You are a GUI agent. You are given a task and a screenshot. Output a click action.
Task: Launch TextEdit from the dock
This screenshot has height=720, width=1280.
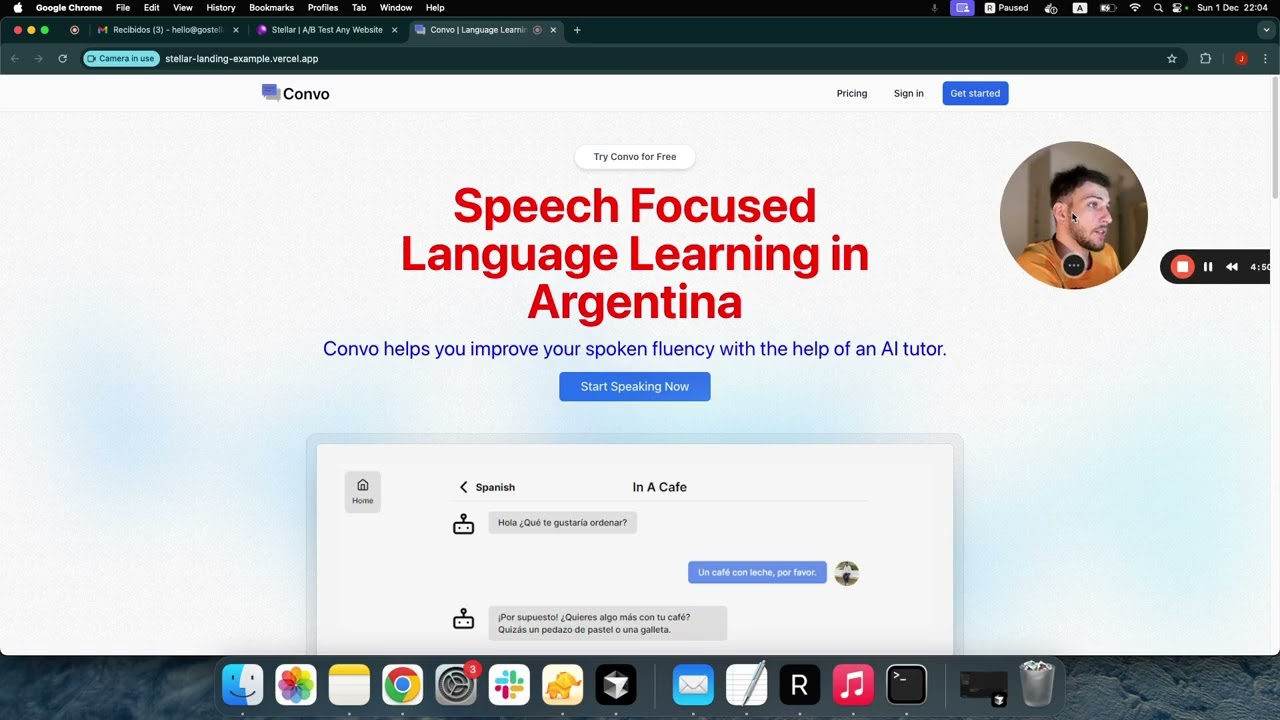[x=746, y=685]
